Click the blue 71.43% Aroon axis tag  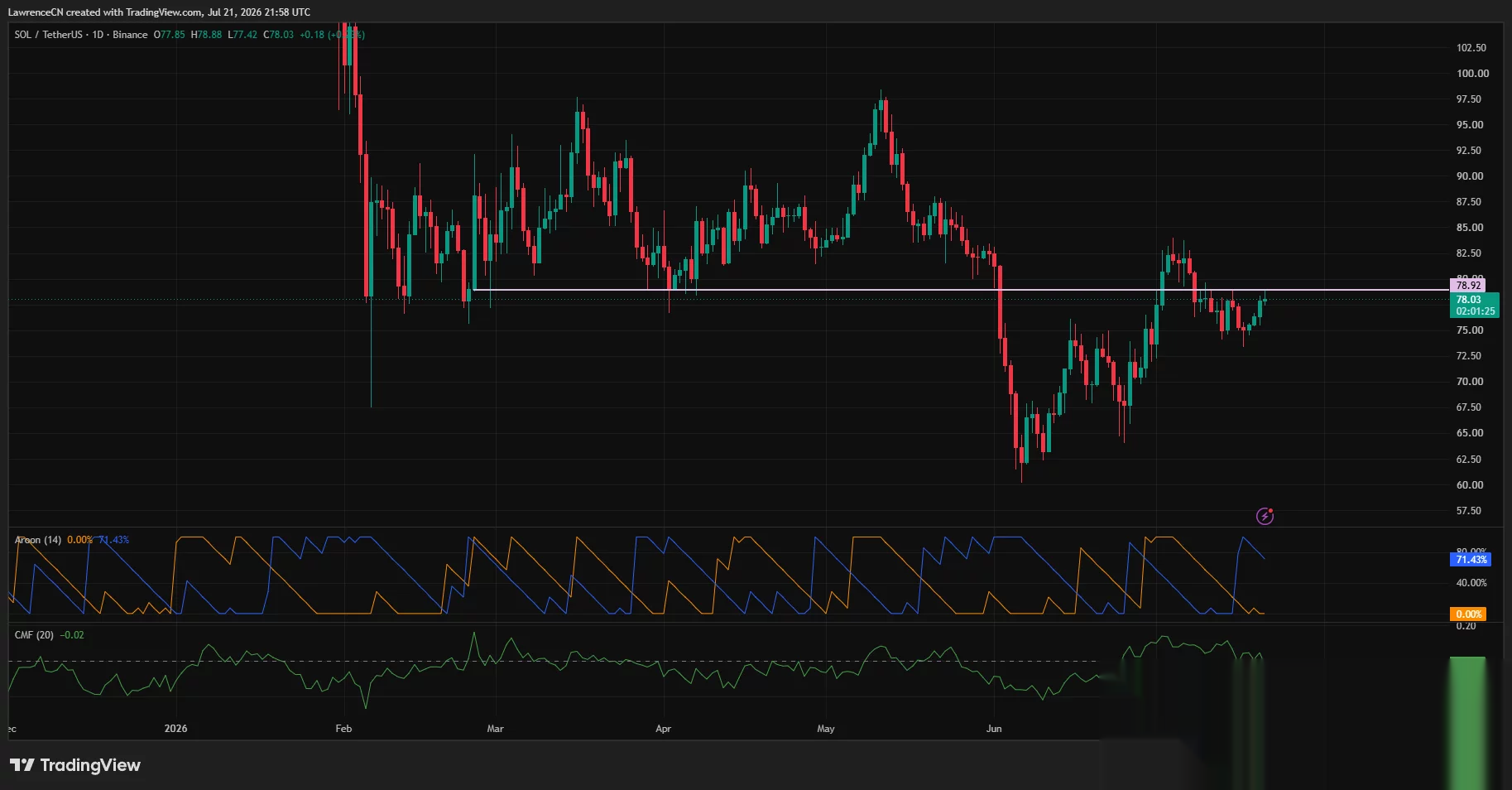click(x=1471, y=560)
